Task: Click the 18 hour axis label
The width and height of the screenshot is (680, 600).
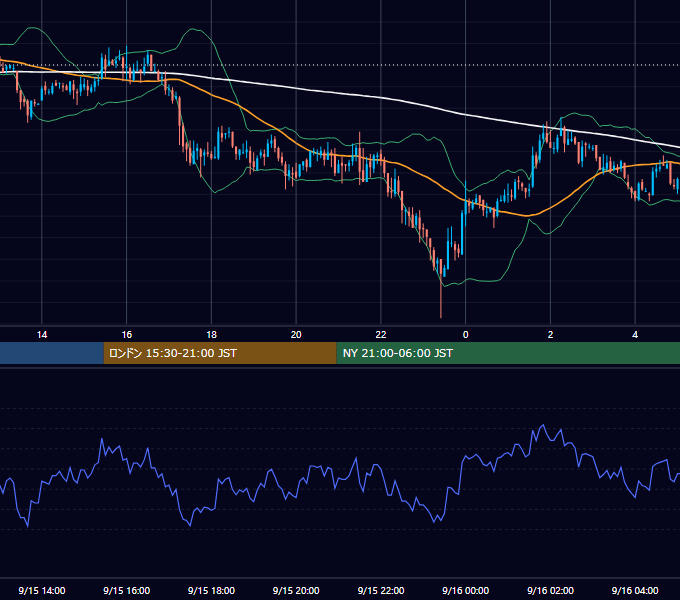Action: [x=211, y=335]
